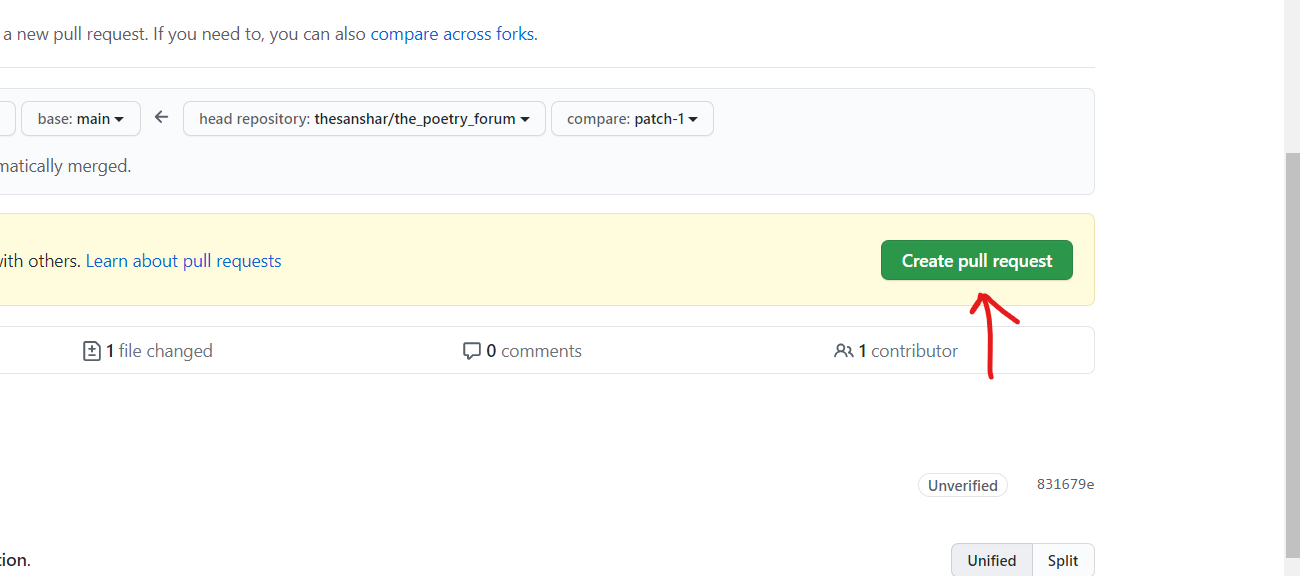Screen dimensions: 1300x576
Task: Expand the compare: patch-1 dropdown
Action: (x=632, y=118)
